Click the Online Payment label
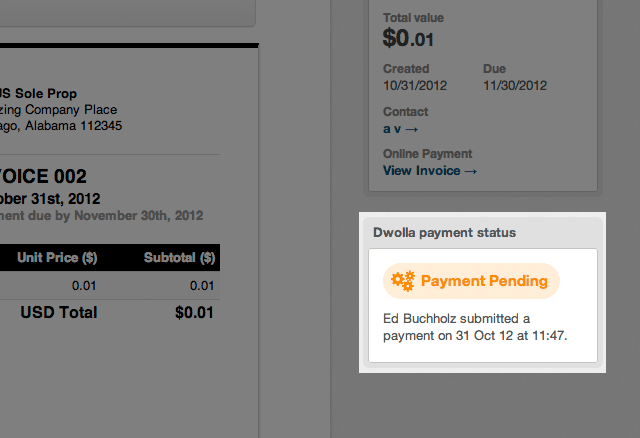This screenshot has height=438, width=640. click(427, 154)
